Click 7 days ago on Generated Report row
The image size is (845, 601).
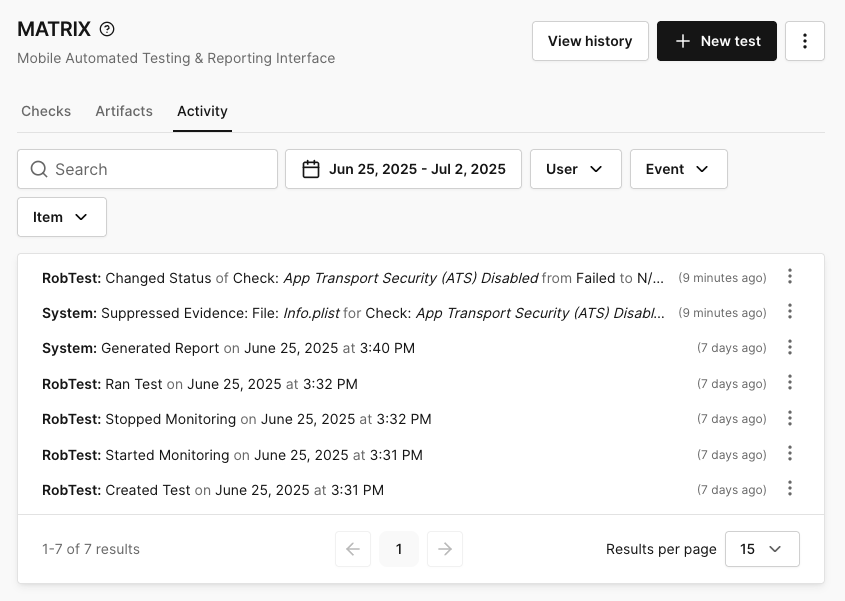point(731,348)
